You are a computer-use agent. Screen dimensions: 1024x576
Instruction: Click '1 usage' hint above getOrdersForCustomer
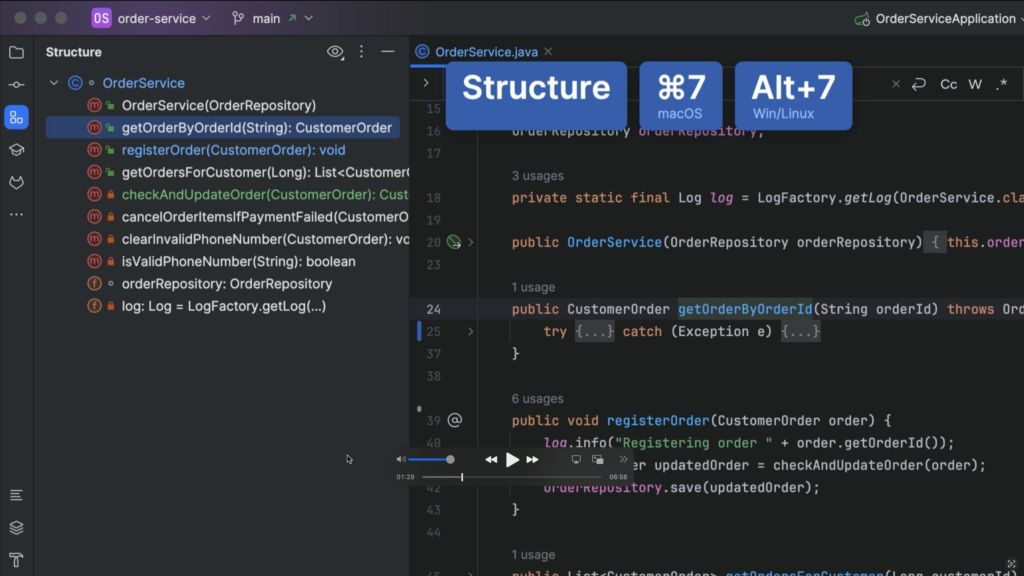(x=533, y=554)
